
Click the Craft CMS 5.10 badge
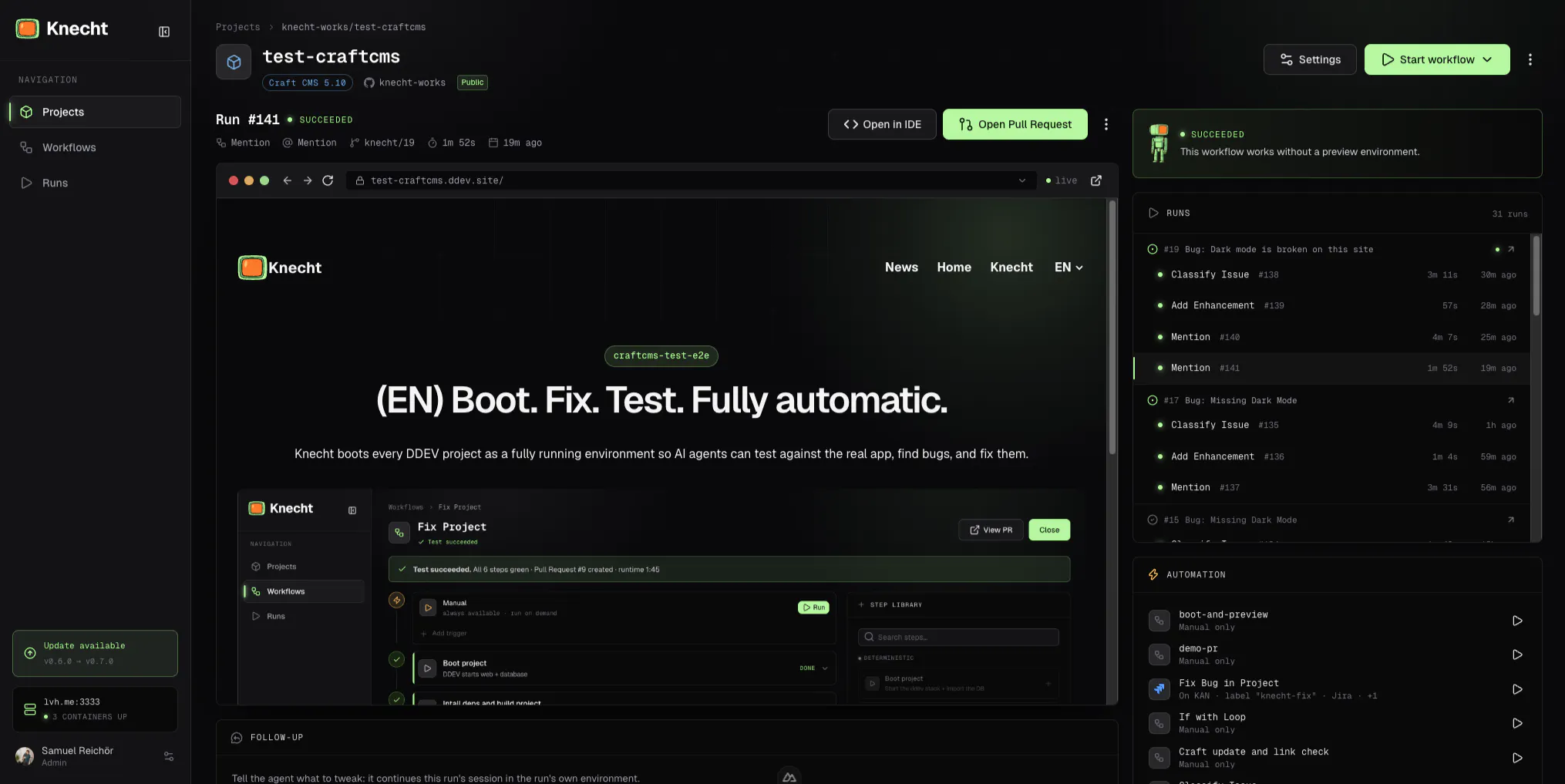(308, 82)
